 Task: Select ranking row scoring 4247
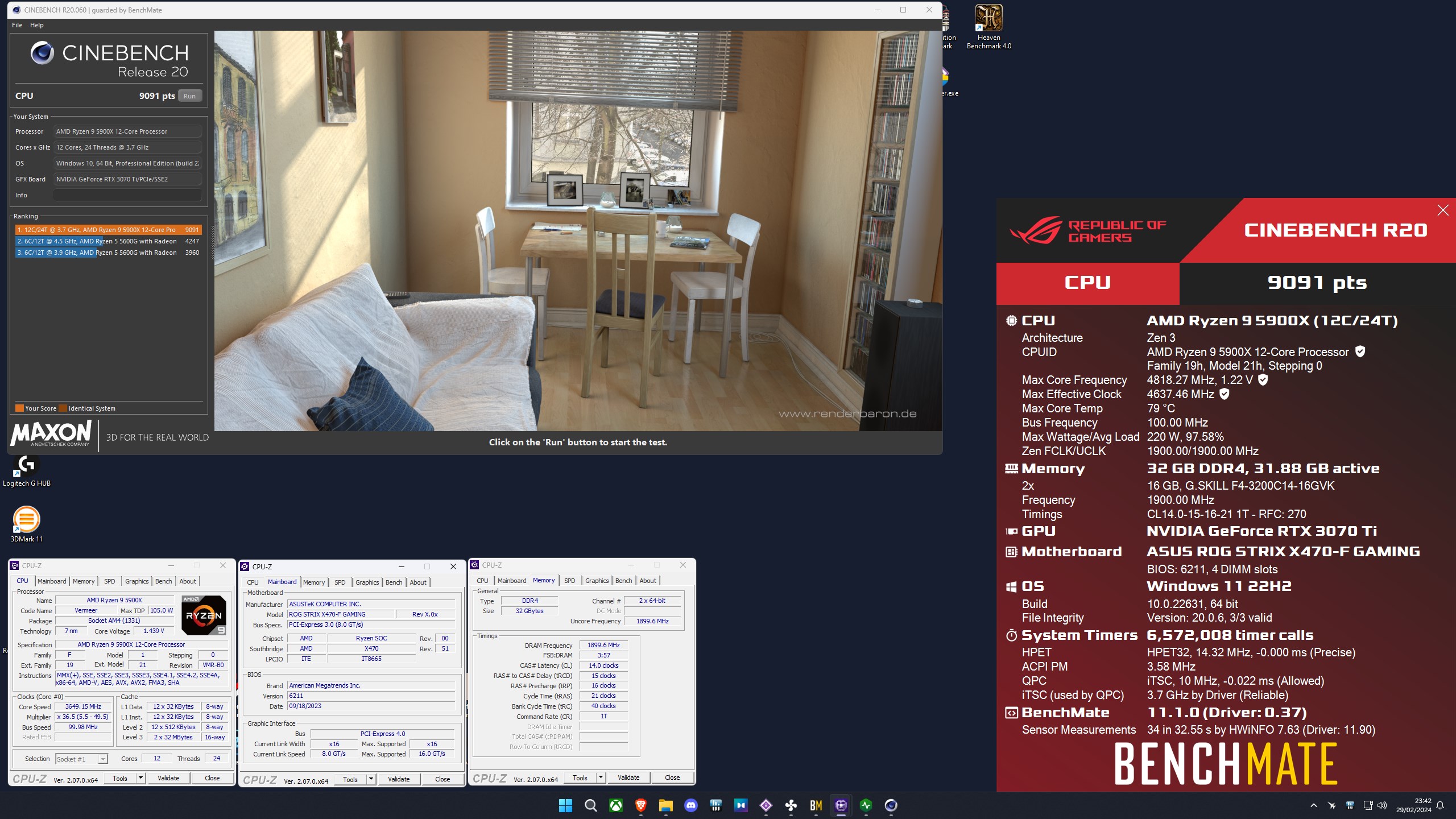[108, 241]
